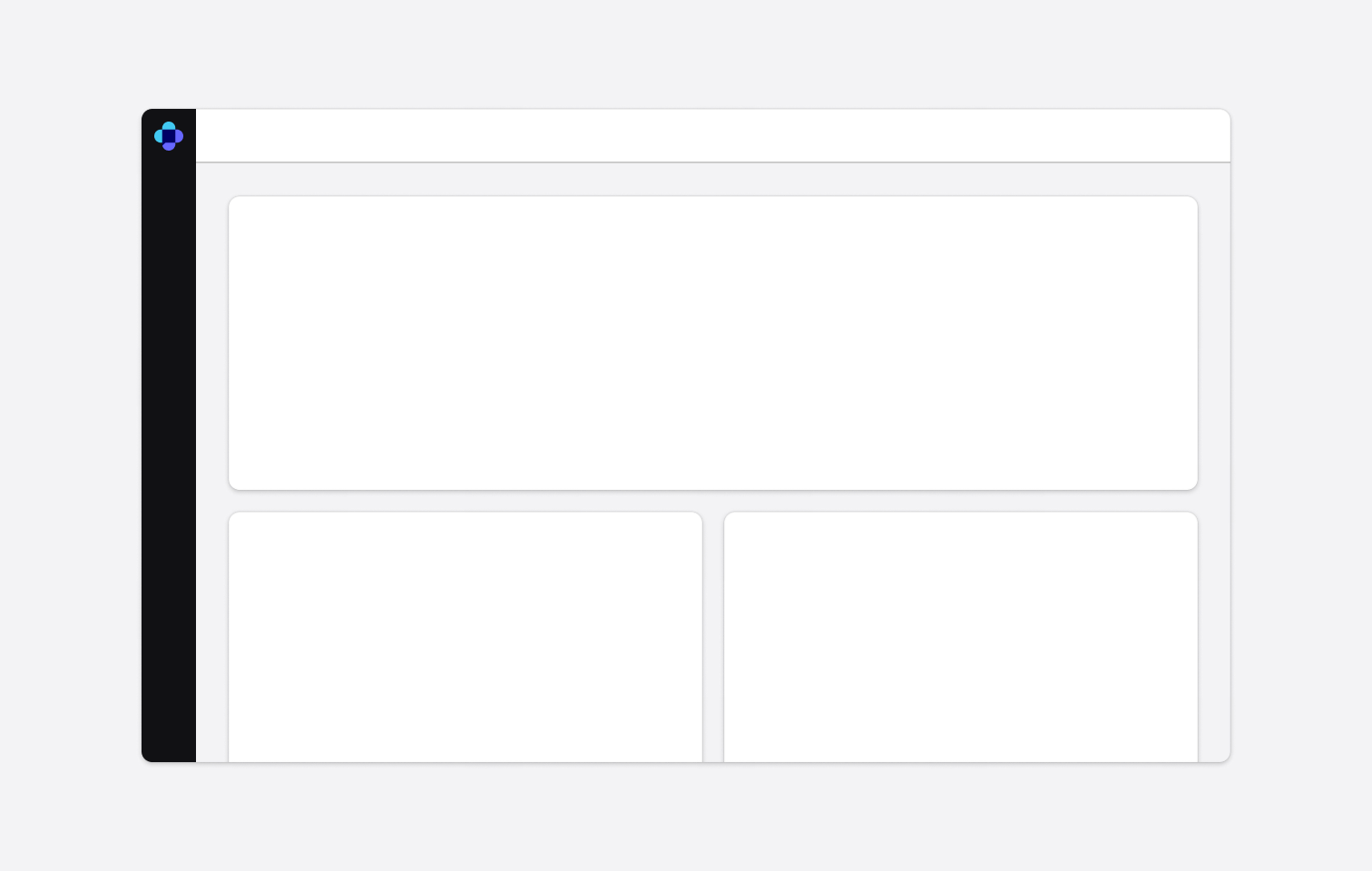The image size is (1372, 871).
Task: Click the purple right petal of the logo
Action: pyautogui.click(x=179, y=136)
